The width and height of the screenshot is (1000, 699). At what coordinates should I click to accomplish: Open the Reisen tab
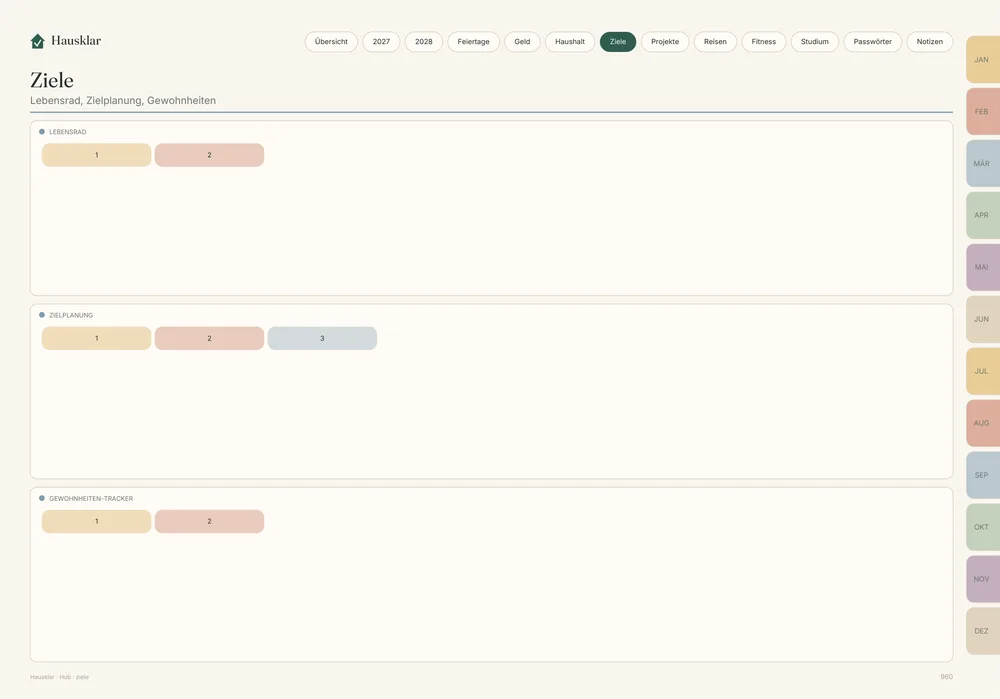(x=715, y=41)
